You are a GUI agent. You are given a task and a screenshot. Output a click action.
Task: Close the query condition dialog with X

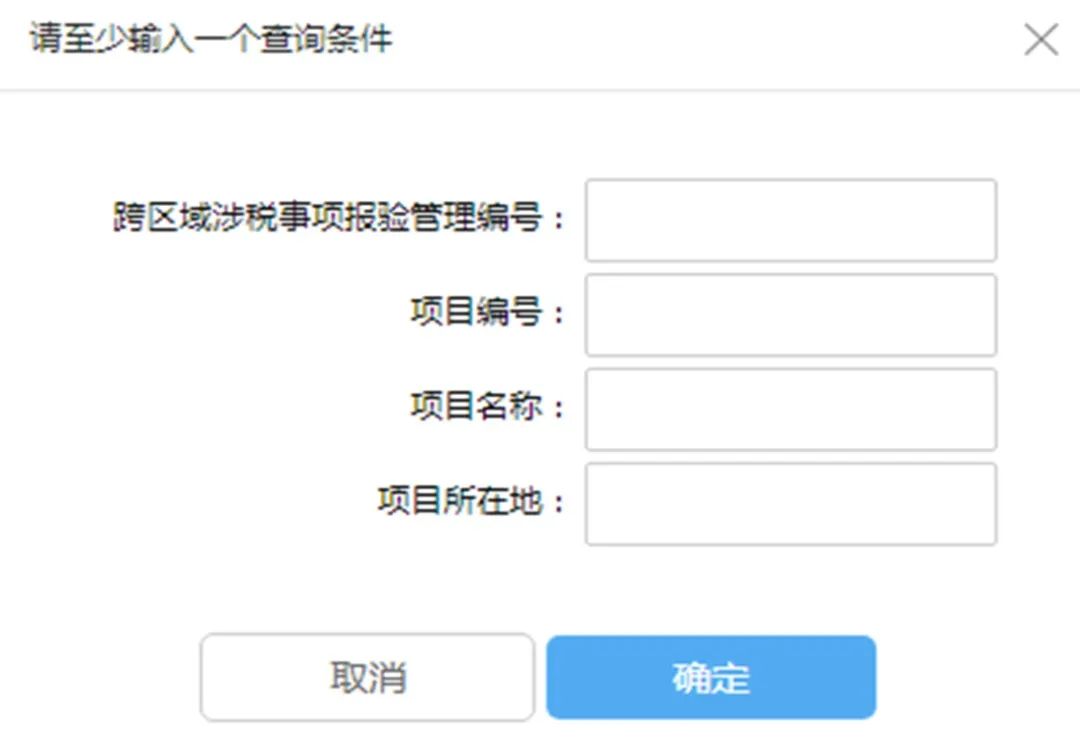1041,39
